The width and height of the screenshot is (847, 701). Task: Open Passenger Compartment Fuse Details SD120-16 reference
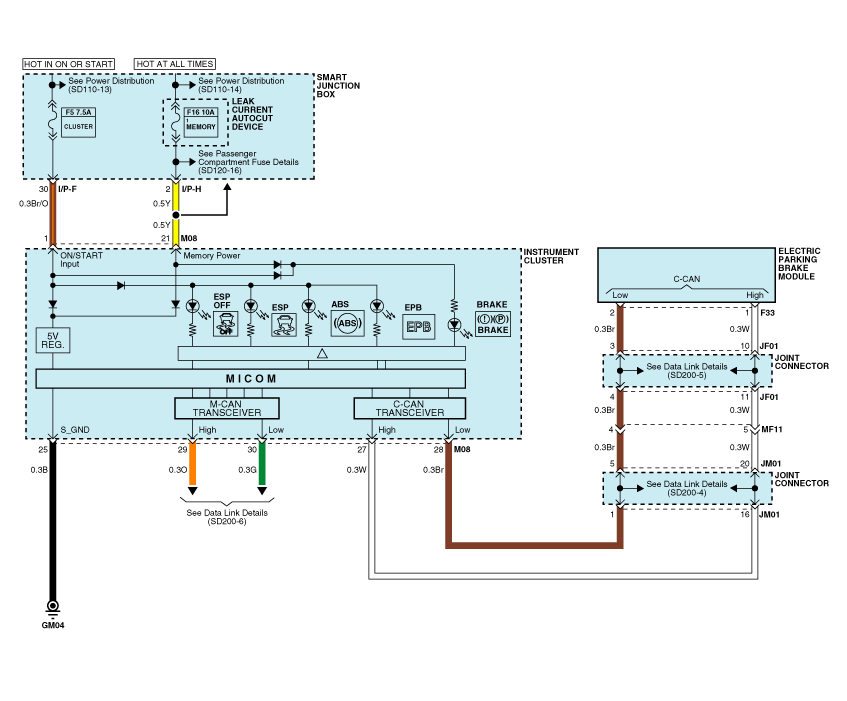(248, 162)
